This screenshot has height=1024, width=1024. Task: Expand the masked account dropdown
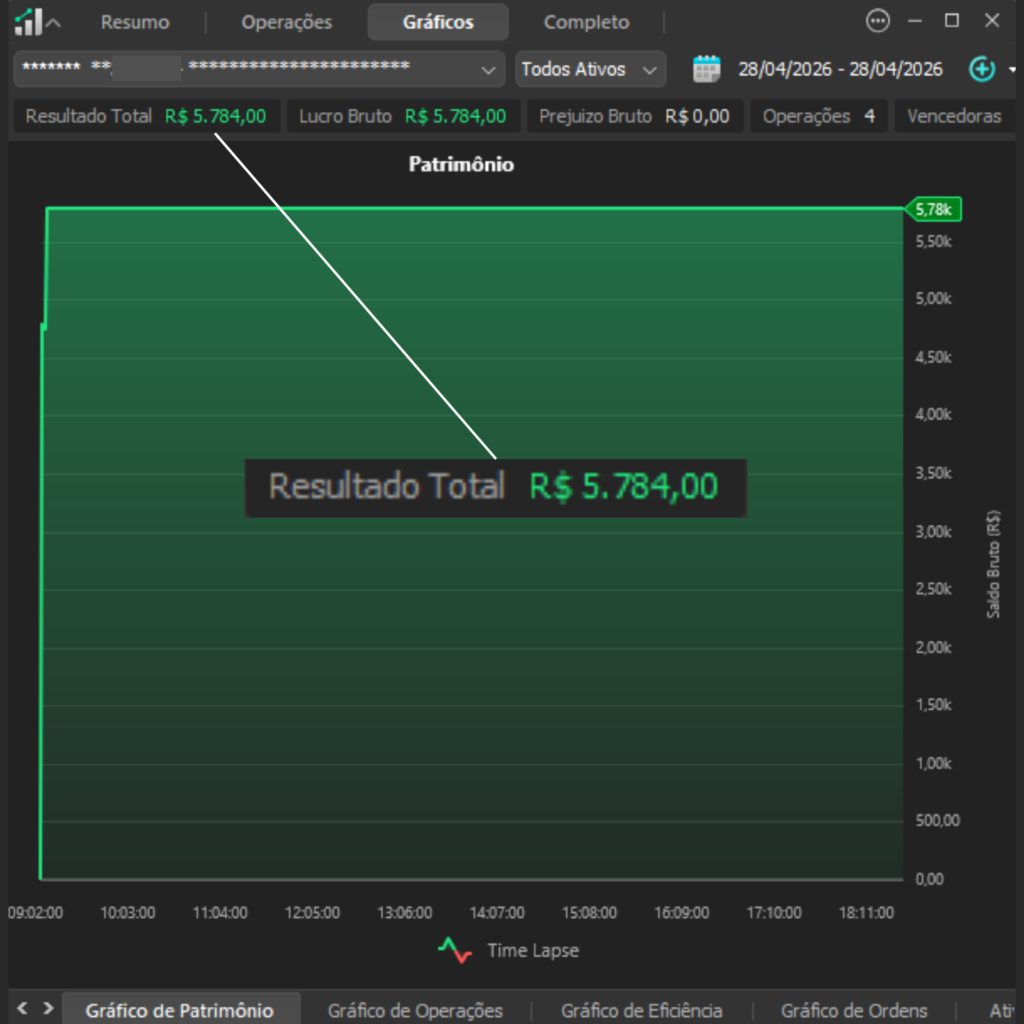click(259, 69)
